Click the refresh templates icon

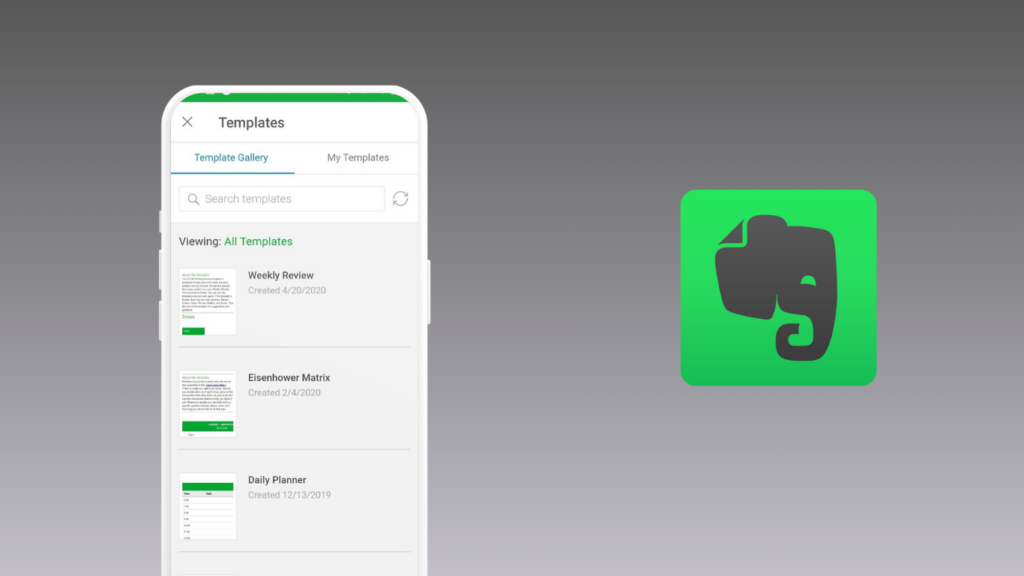(x=400, y=199)
